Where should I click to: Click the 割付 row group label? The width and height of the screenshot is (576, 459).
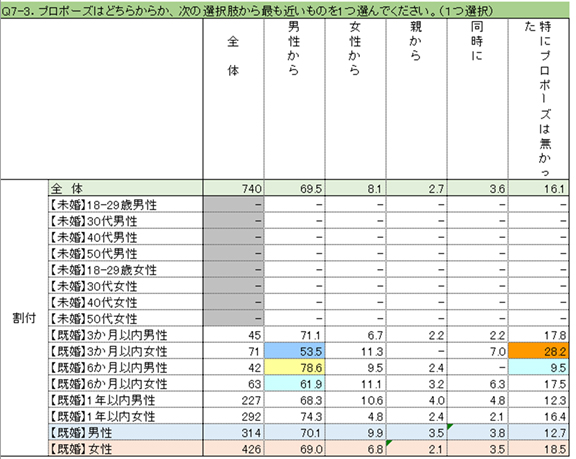click(x=24, y=318)
